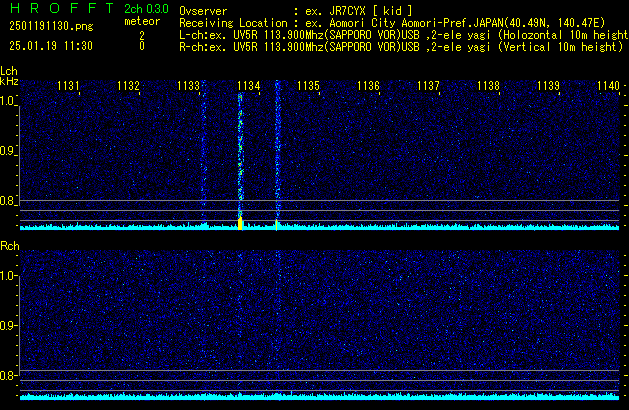This screenshot has width=629, height=410.
Task: Click the 'kHz' axis unit label
Action: [9, 81]
